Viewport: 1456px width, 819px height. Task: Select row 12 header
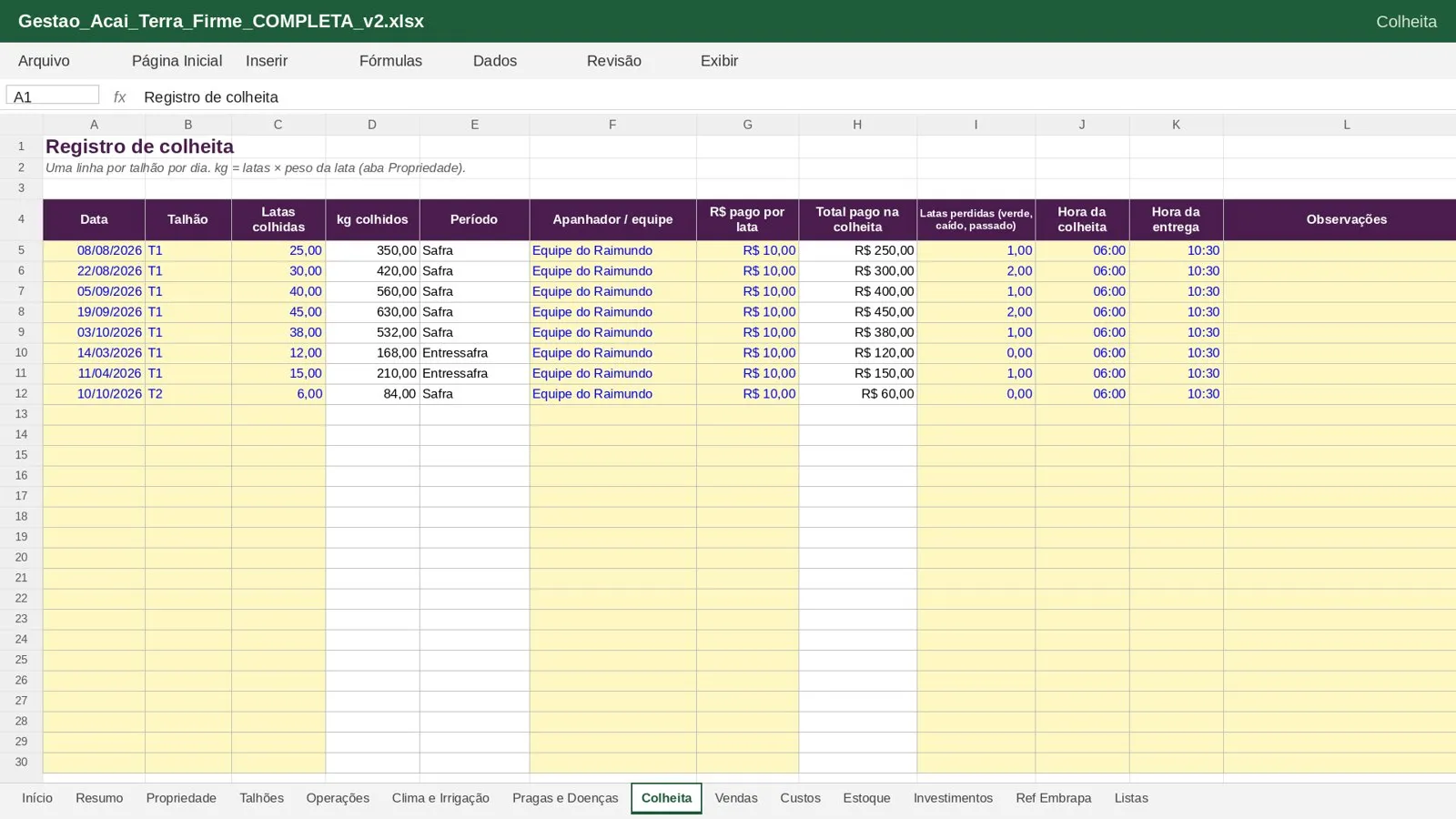[x=21, y=394]
